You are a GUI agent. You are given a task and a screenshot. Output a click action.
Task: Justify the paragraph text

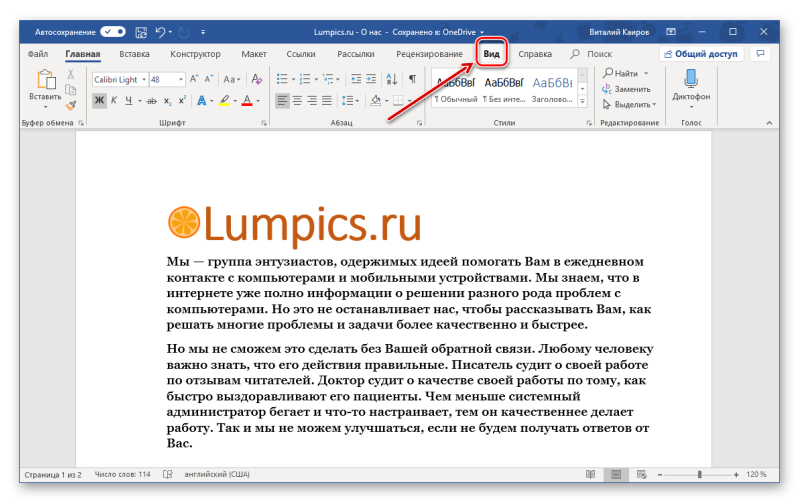point(327,100)
